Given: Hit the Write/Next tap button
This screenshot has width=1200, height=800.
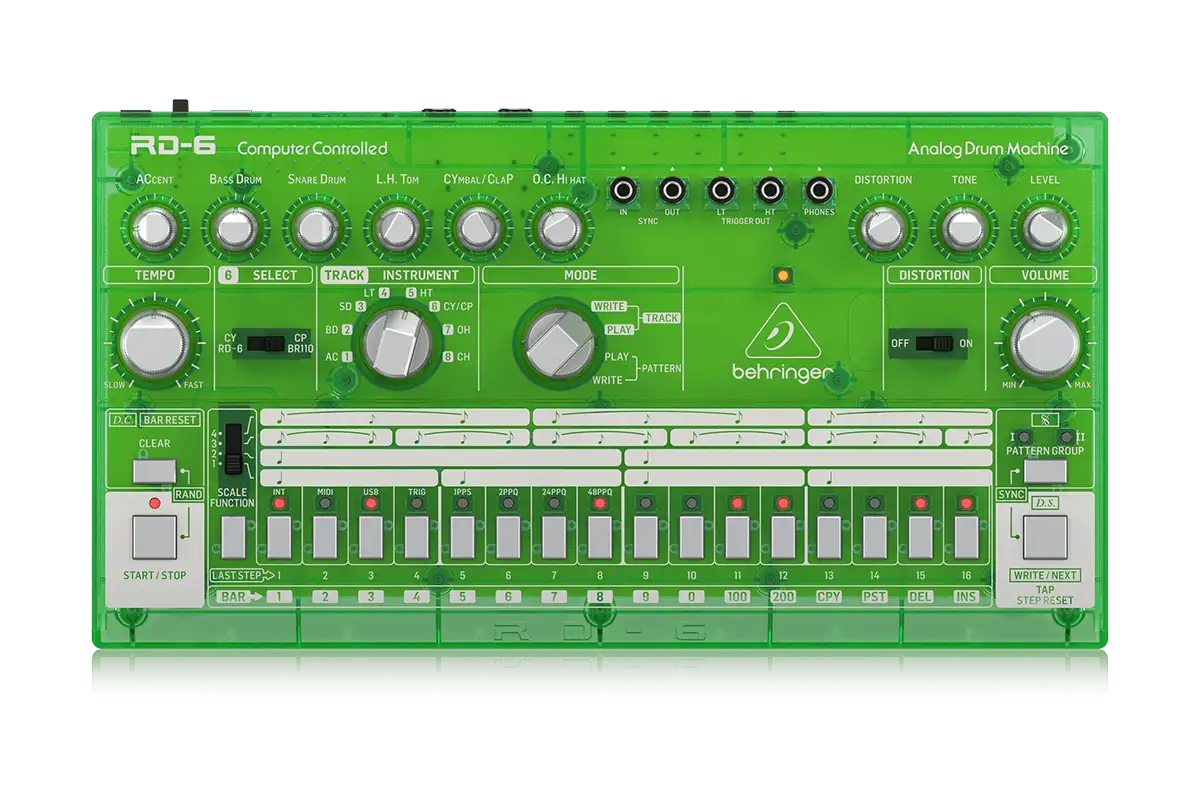Looking at the screenshot, I should pyautogui.click(x=1045, y=538).
